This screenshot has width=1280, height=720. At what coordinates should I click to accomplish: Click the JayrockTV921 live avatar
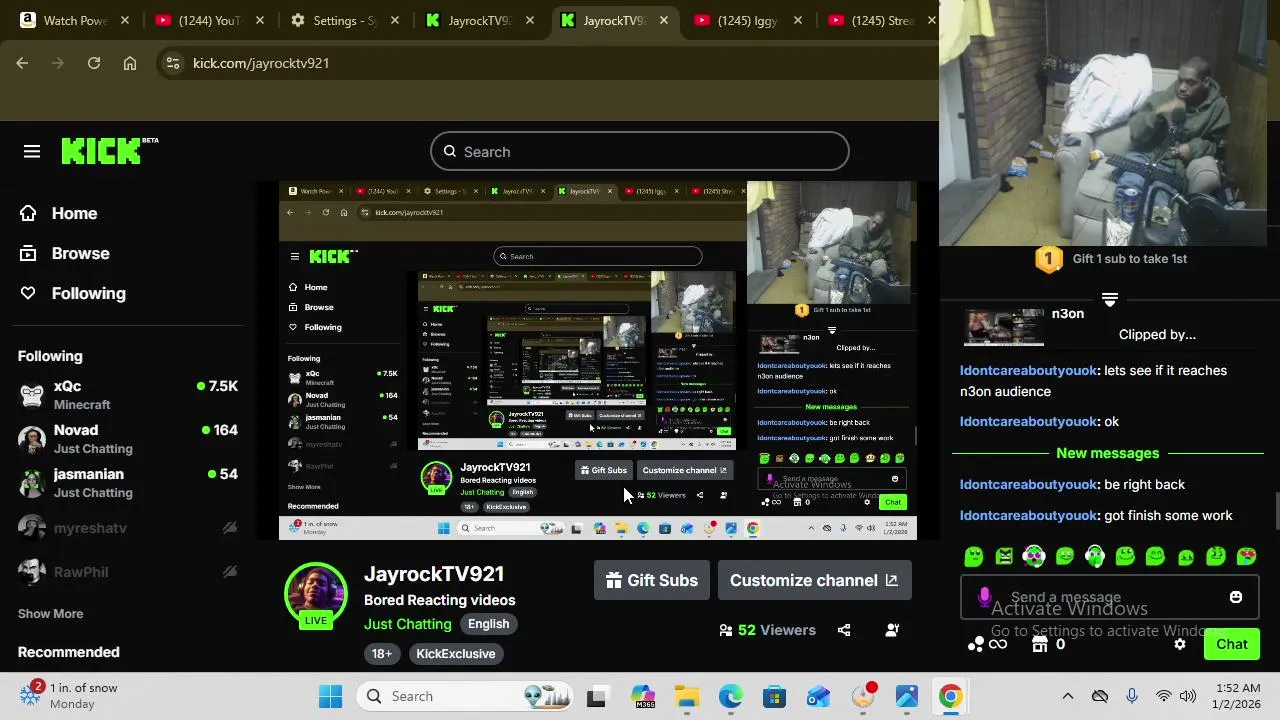(316, 594)
